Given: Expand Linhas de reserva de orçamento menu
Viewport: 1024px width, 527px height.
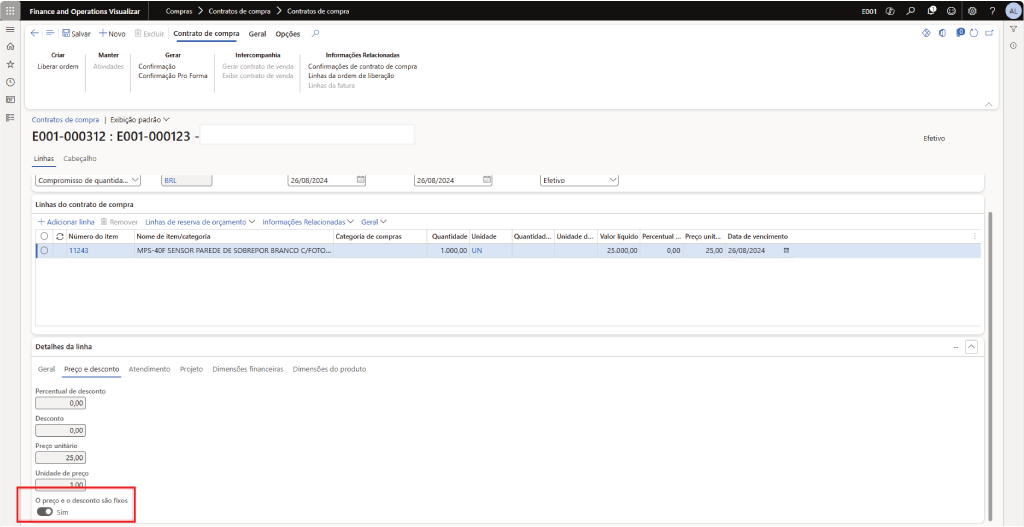Looking at the screenshot, I should click(x=200, y=221).
